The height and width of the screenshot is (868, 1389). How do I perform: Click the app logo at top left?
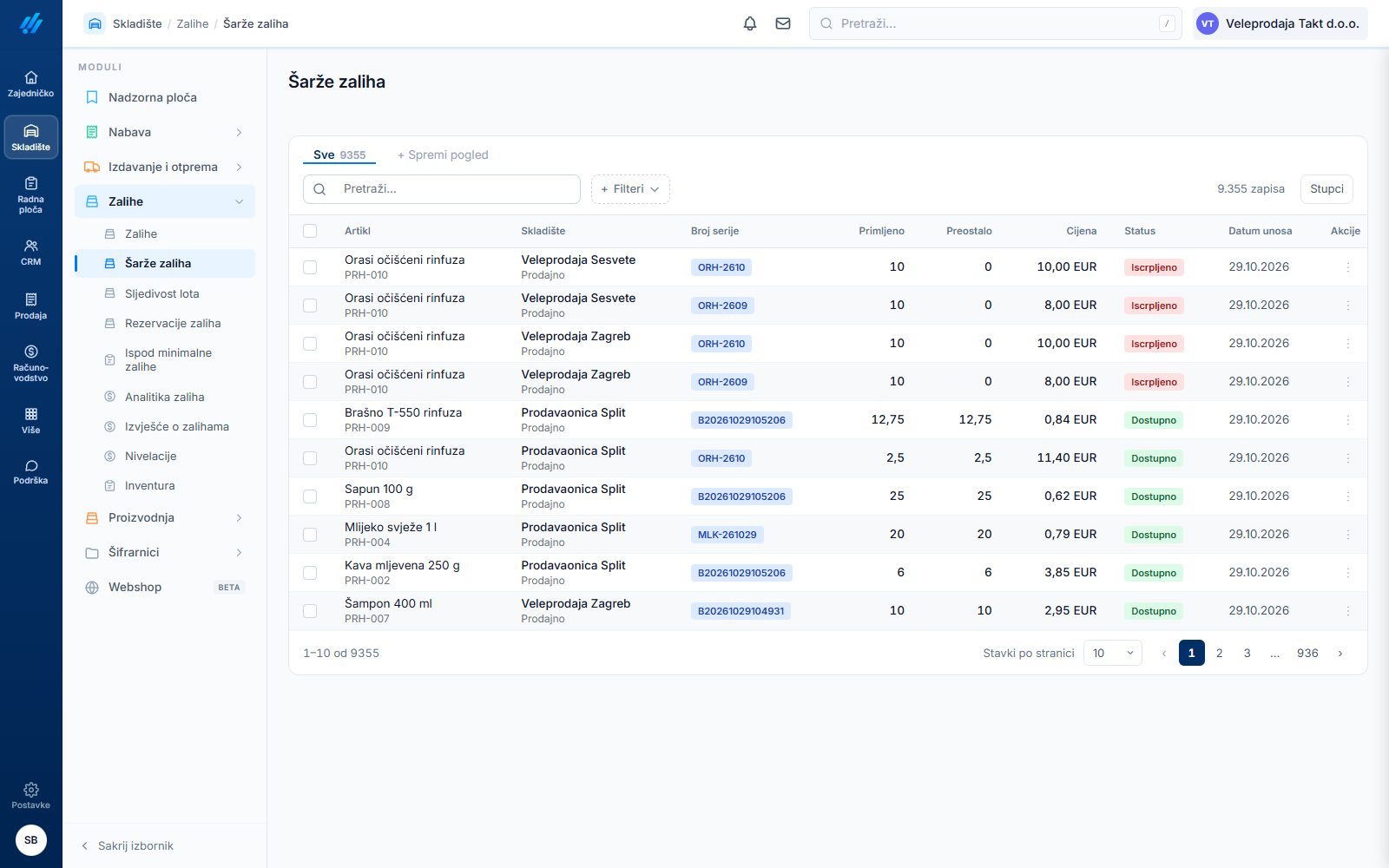tap(31, 23)
